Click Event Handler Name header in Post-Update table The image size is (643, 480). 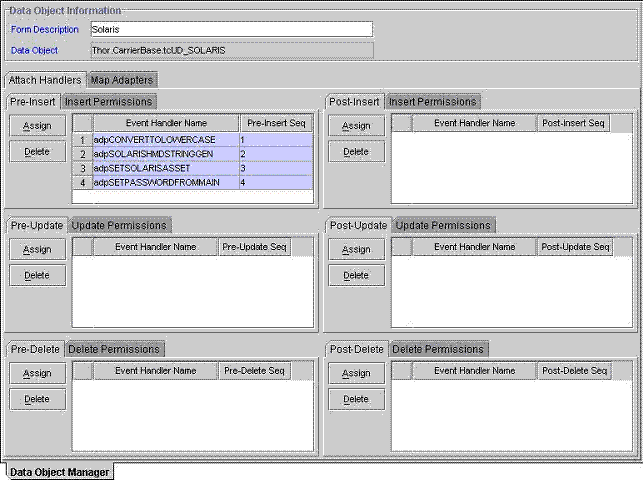474,247
